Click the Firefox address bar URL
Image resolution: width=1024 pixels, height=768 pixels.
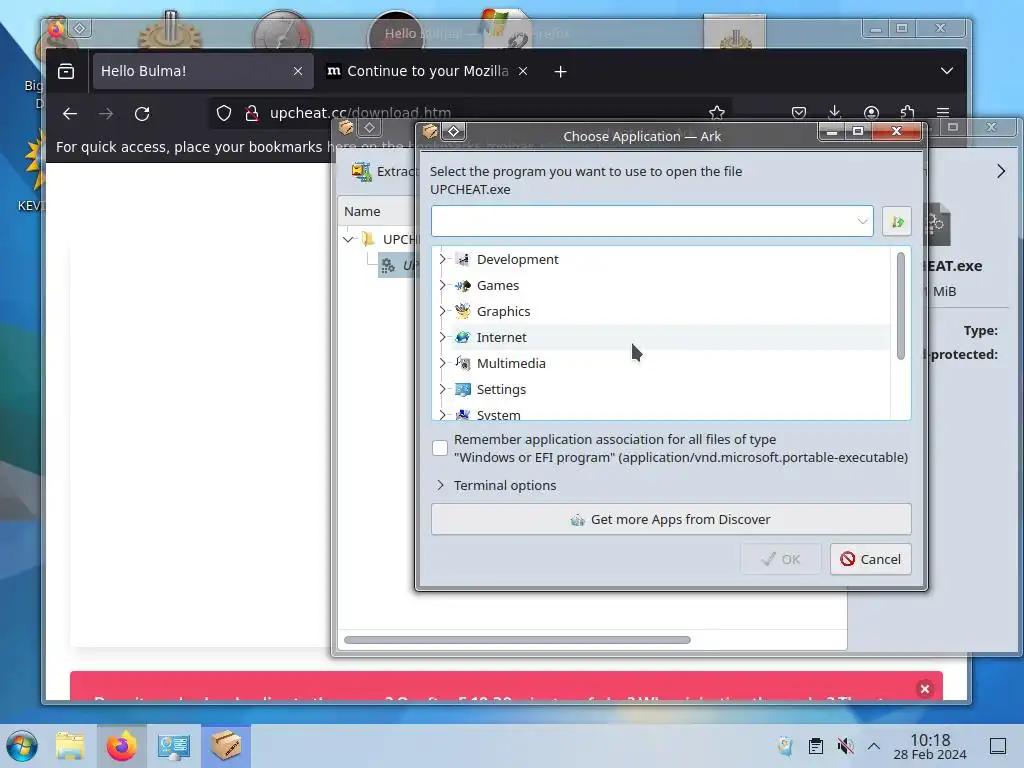[360, 113]
